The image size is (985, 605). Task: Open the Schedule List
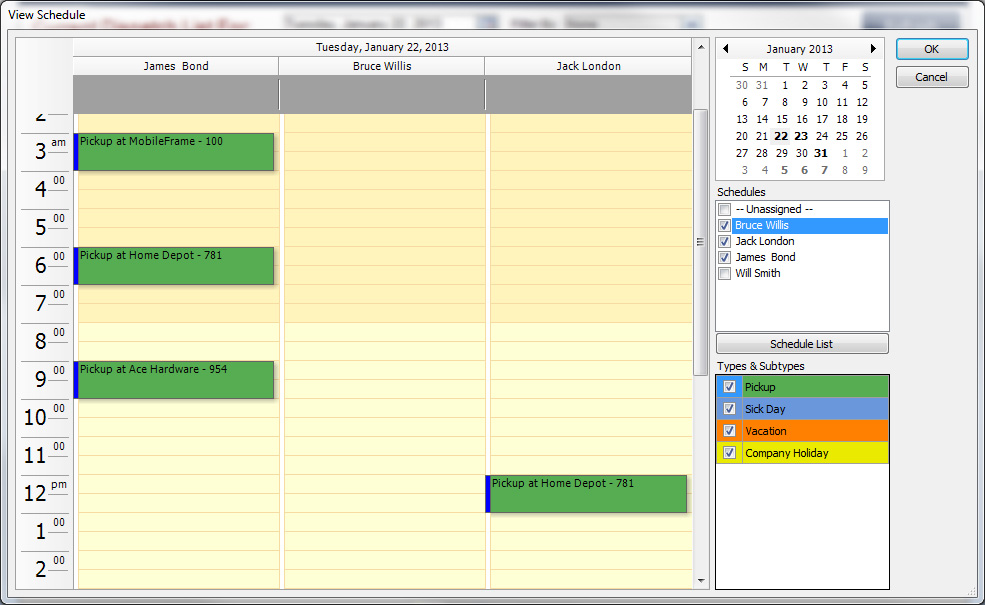tap(802, 344)
